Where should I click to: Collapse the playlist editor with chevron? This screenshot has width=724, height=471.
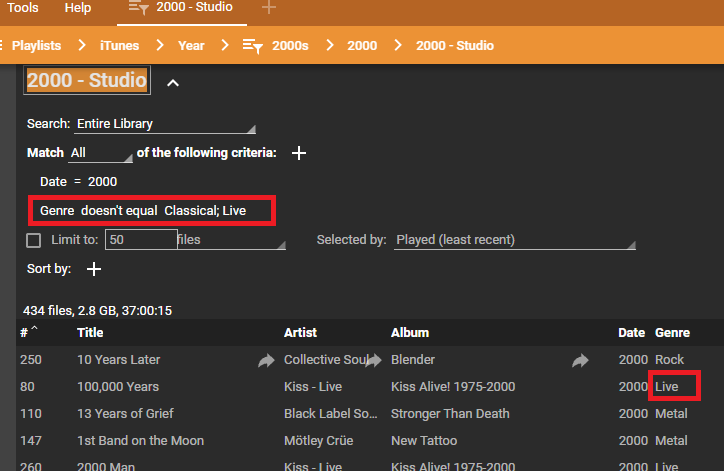click(x=173, y=83)
